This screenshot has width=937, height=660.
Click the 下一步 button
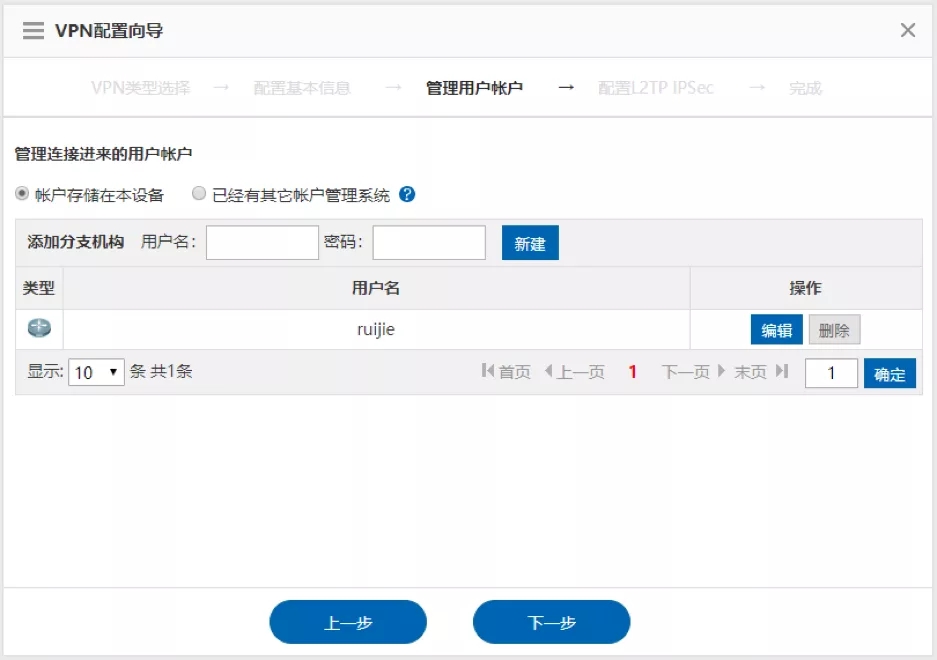point(551,622)
